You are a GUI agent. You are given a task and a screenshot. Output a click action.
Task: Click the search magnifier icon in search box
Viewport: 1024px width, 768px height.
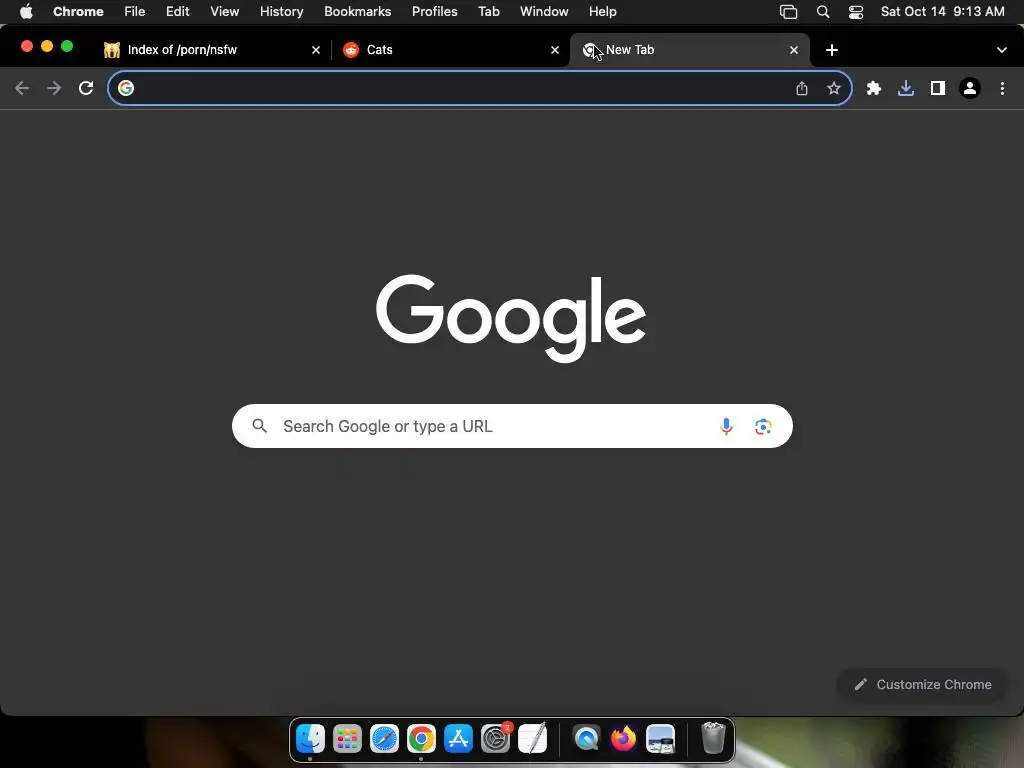(x=260, y=426)
